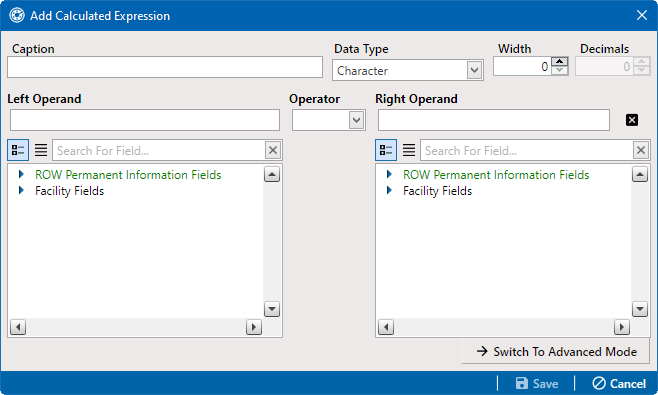Select right ROW Permanent Information Fields item
The image size is (658, 395).
click(x=496, y=175)
